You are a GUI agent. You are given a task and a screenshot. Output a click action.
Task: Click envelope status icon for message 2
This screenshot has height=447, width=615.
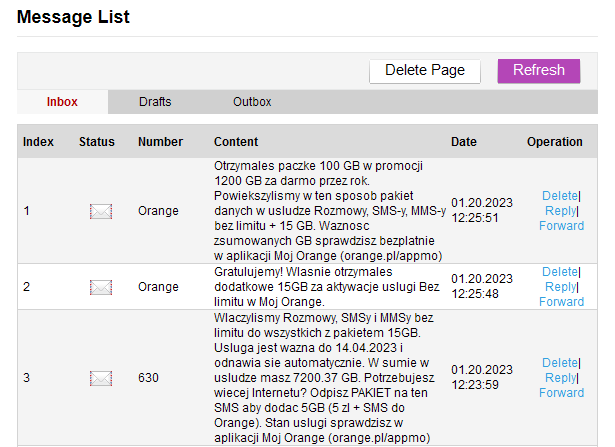tap(100, 287)
